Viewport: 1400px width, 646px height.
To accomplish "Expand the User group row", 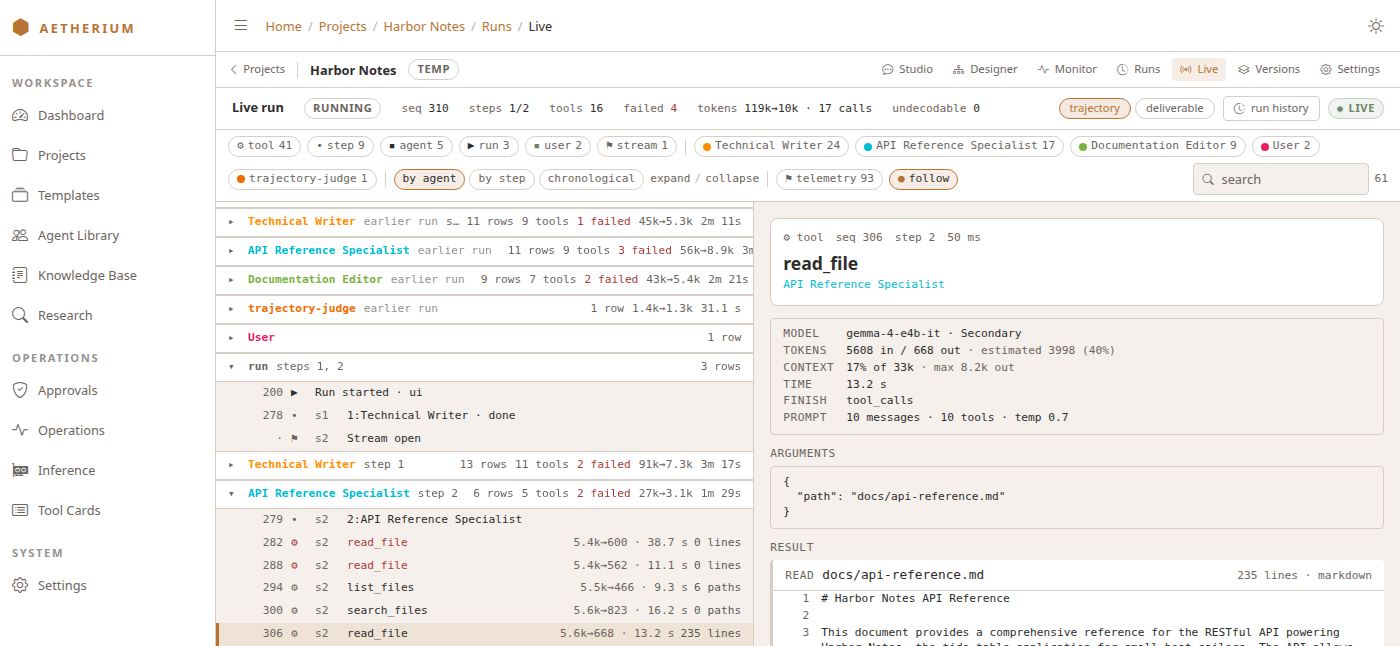I will pyautogui.click(x=484, y=338).
